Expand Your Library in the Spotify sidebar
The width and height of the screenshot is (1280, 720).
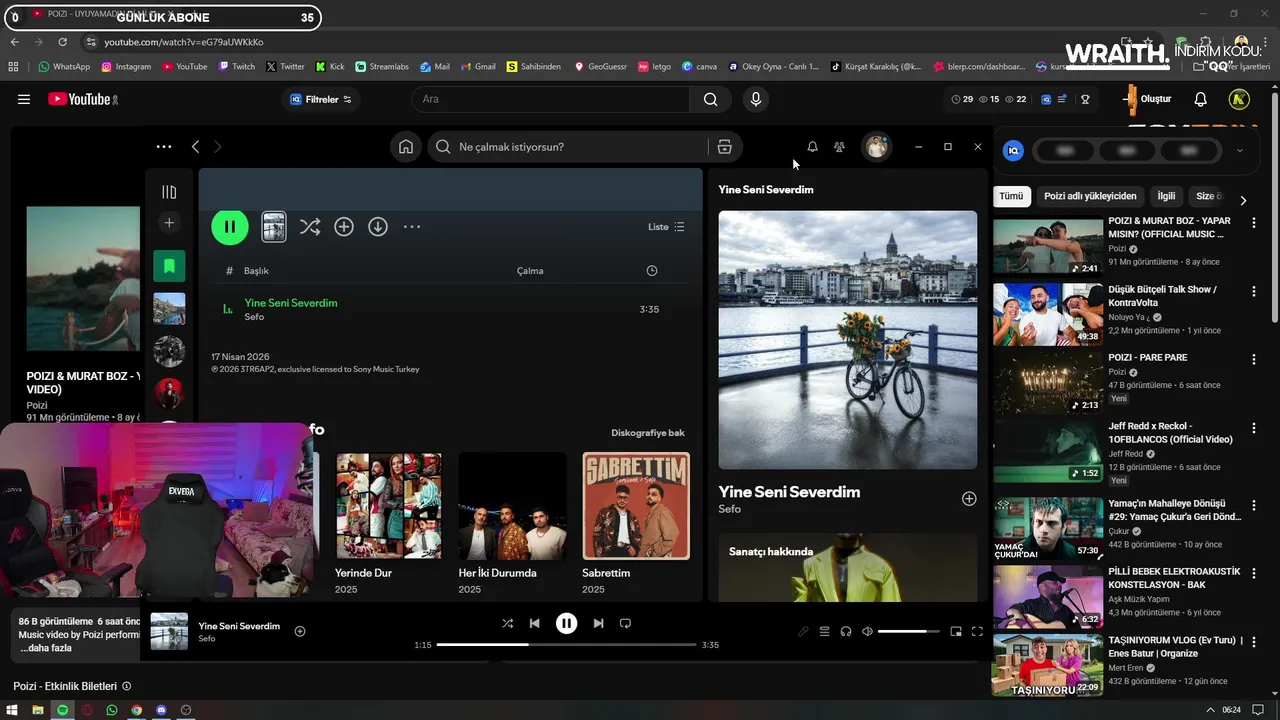[x=169, y=192]
